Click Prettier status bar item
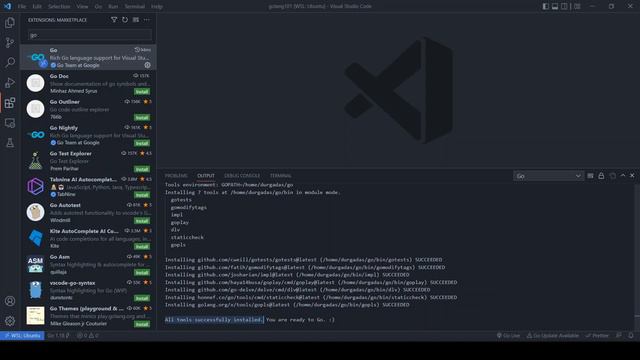This screenshot has height=360, width=640. [597, 336]
